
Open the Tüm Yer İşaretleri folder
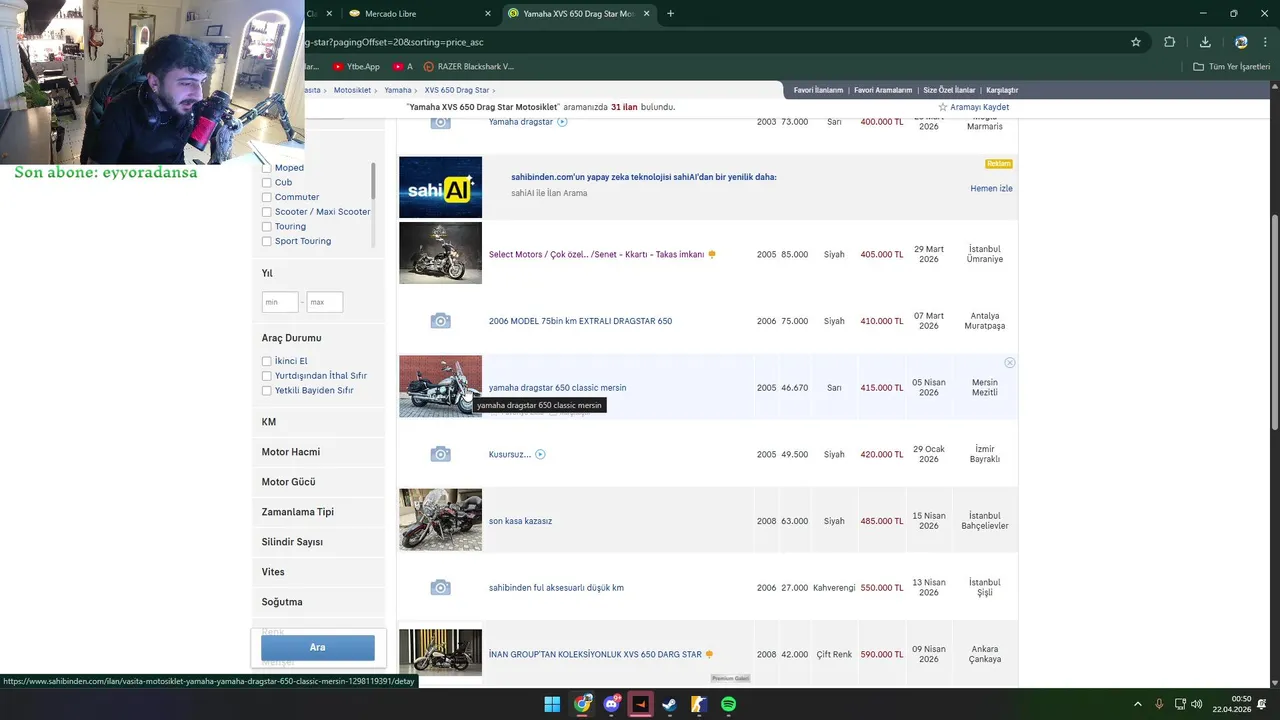1232,66
